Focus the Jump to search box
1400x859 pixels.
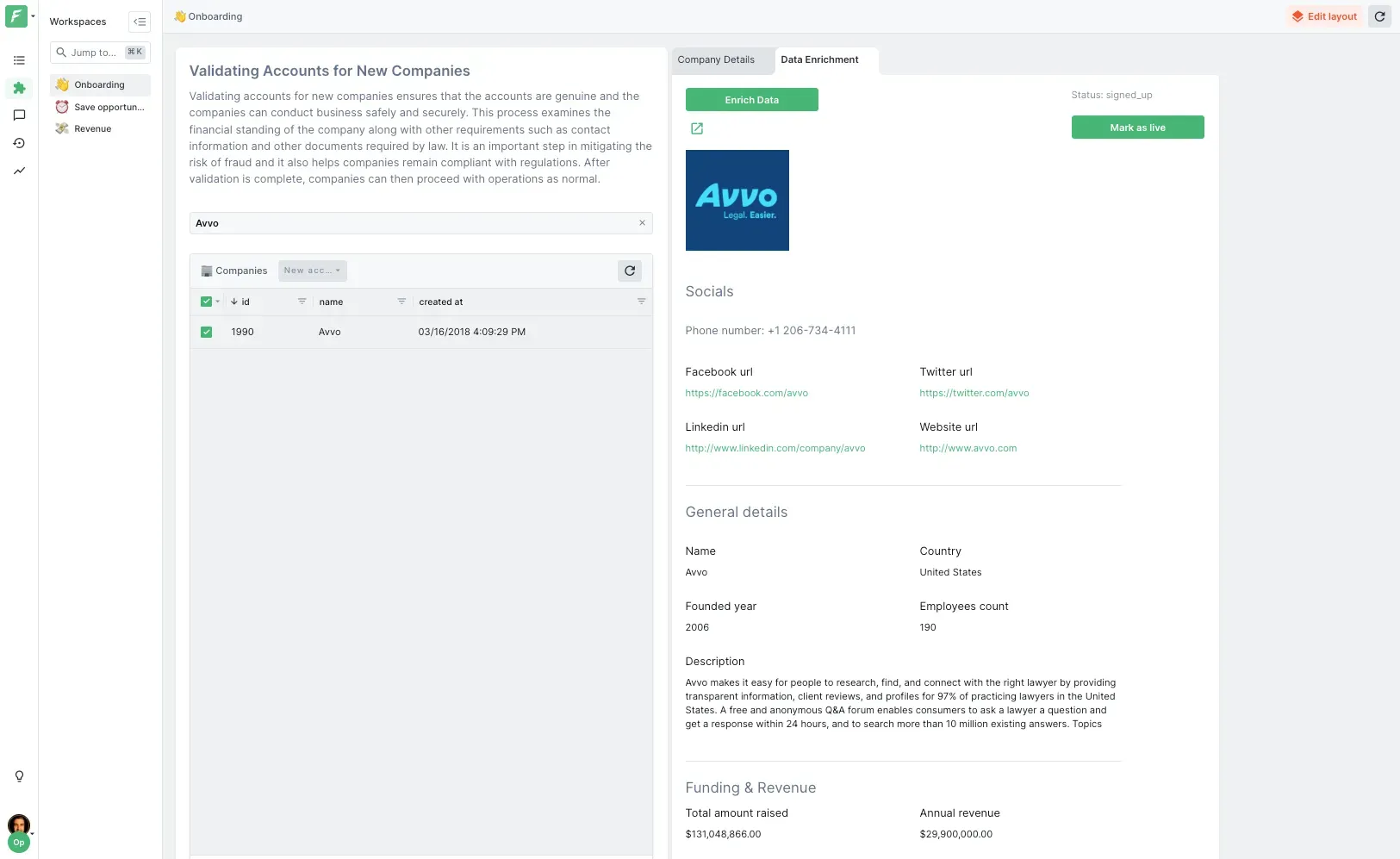point(100,53)
